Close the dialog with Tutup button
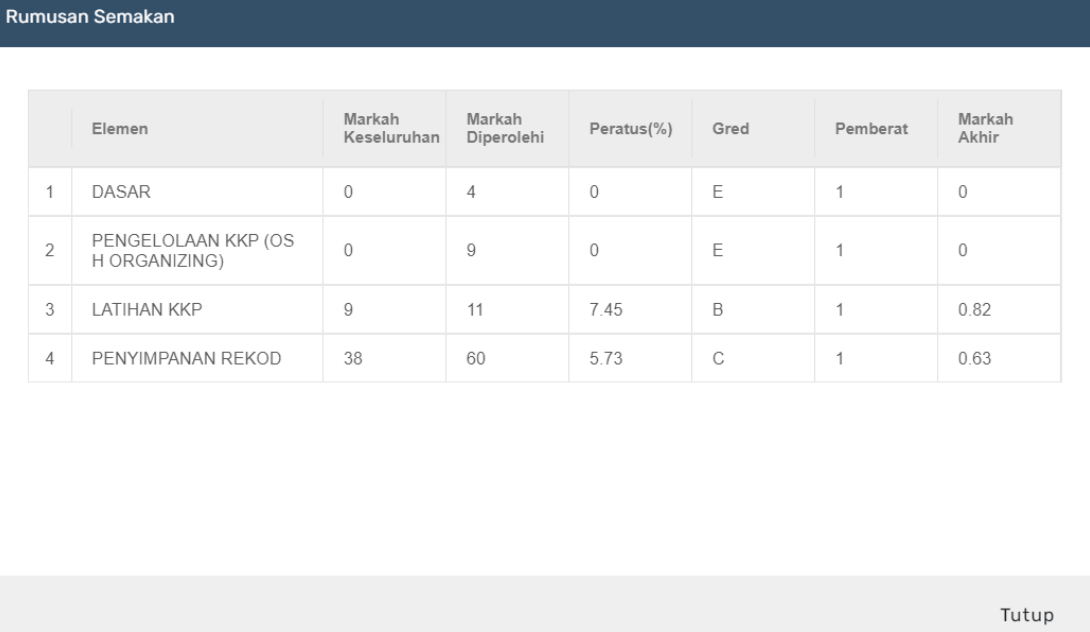1090x632 pixels. [x=1027, y=615]
